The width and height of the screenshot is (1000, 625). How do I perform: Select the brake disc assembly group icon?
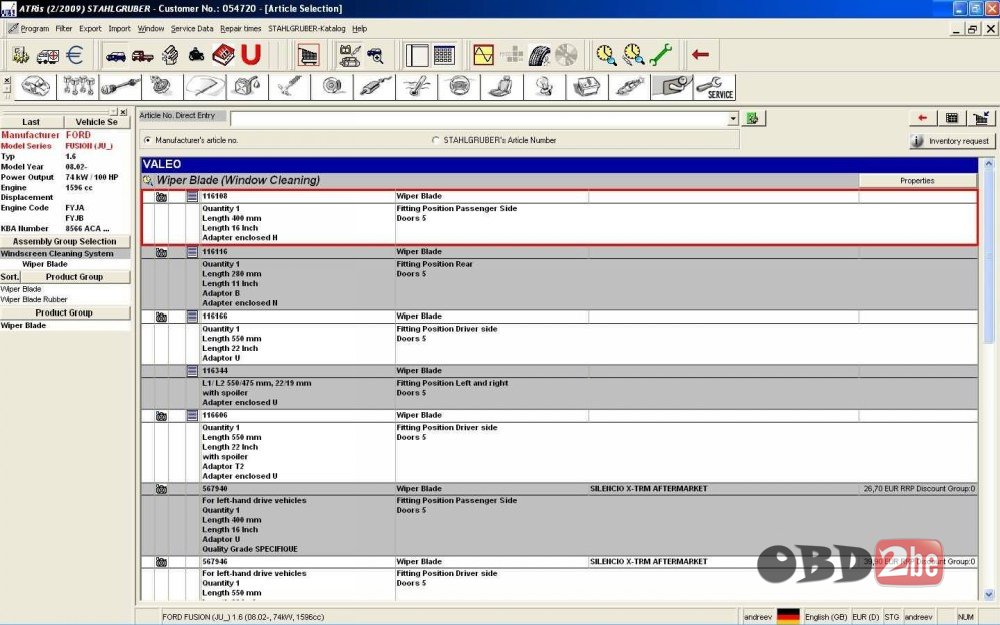pos(332,87)
